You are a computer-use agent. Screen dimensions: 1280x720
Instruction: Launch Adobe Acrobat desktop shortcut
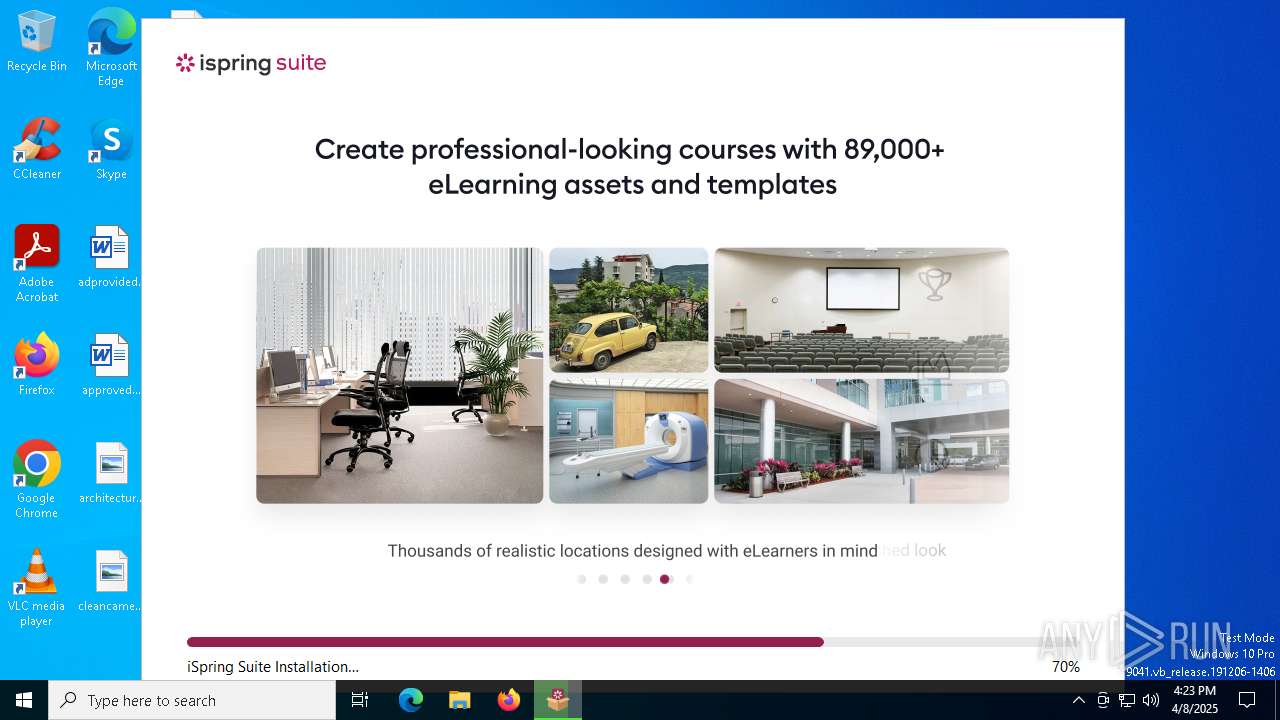coord(37,264)
